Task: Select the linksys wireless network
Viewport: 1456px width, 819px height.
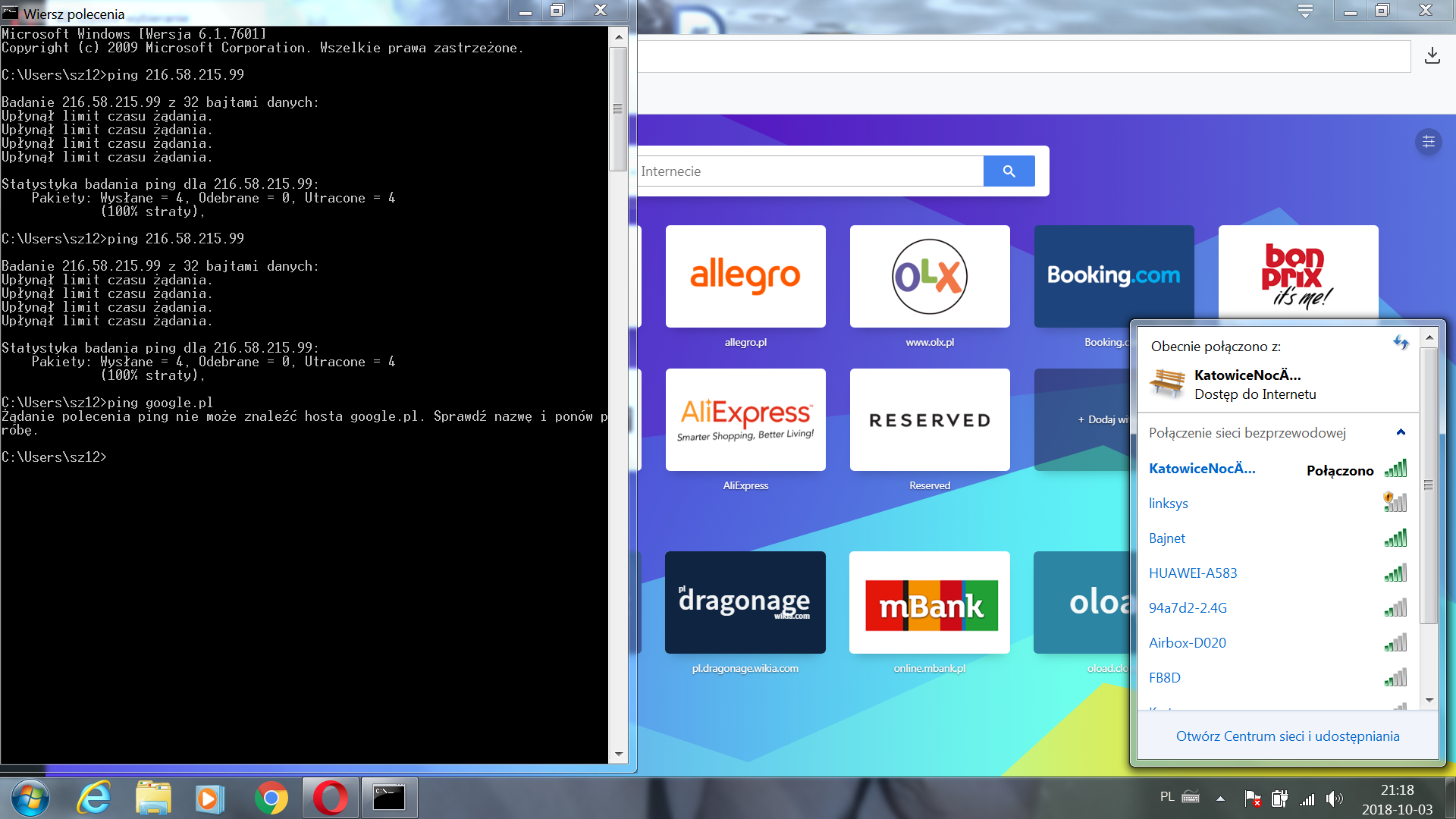Action: tap(1278, 504)
